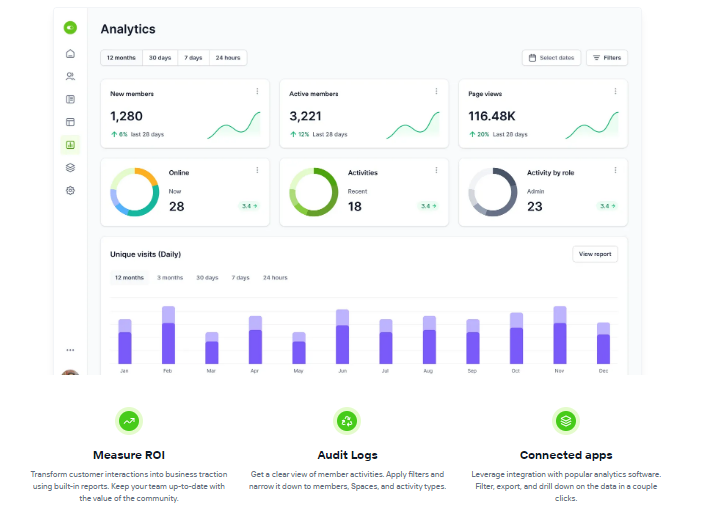
Task: Open the New members card options menu
Action: pyautogui.click(x=257, y=91)
